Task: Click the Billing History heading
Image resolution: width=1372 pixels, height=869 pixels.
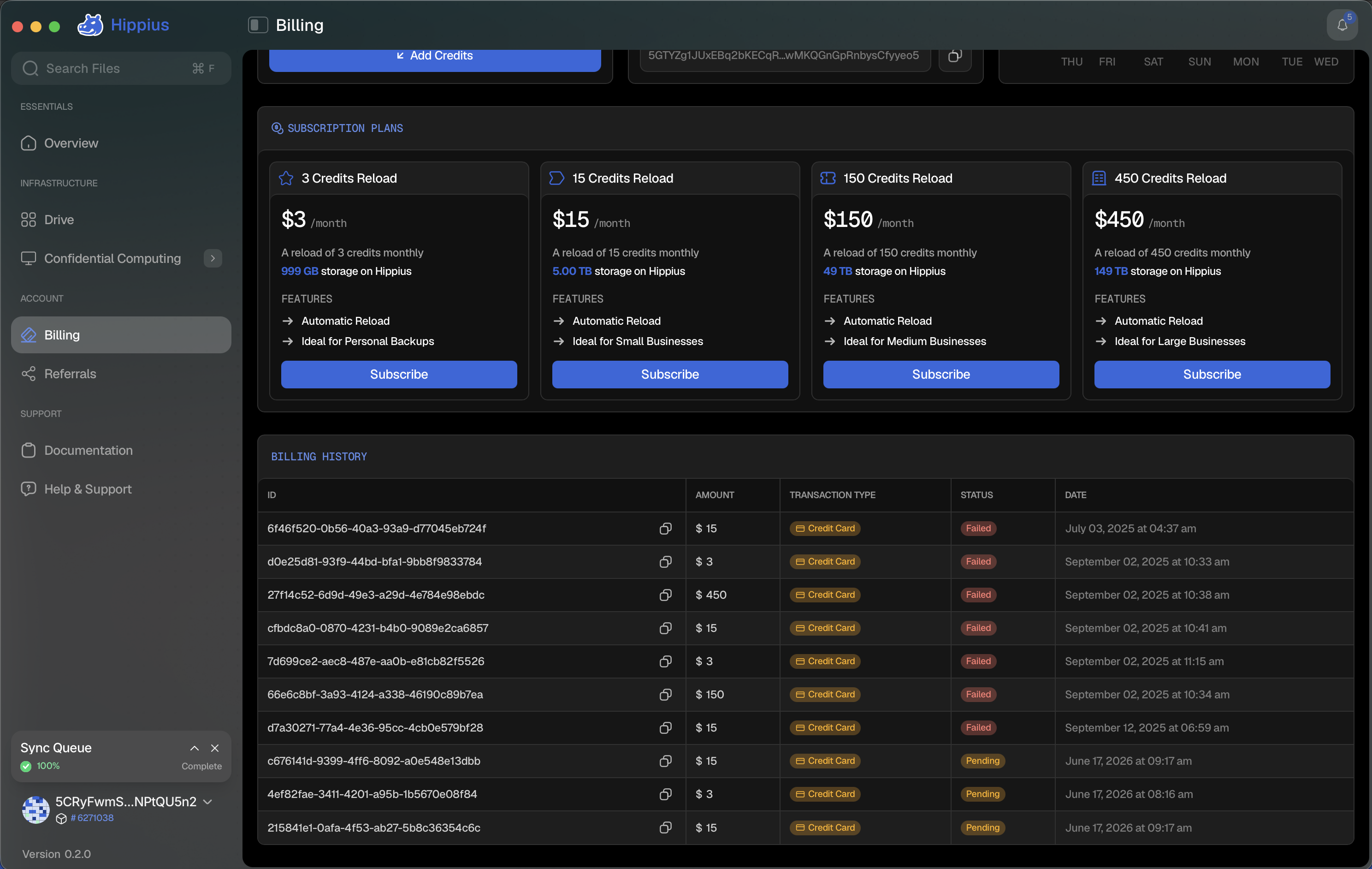Action: pyautogui.click(x=319, y=457)
